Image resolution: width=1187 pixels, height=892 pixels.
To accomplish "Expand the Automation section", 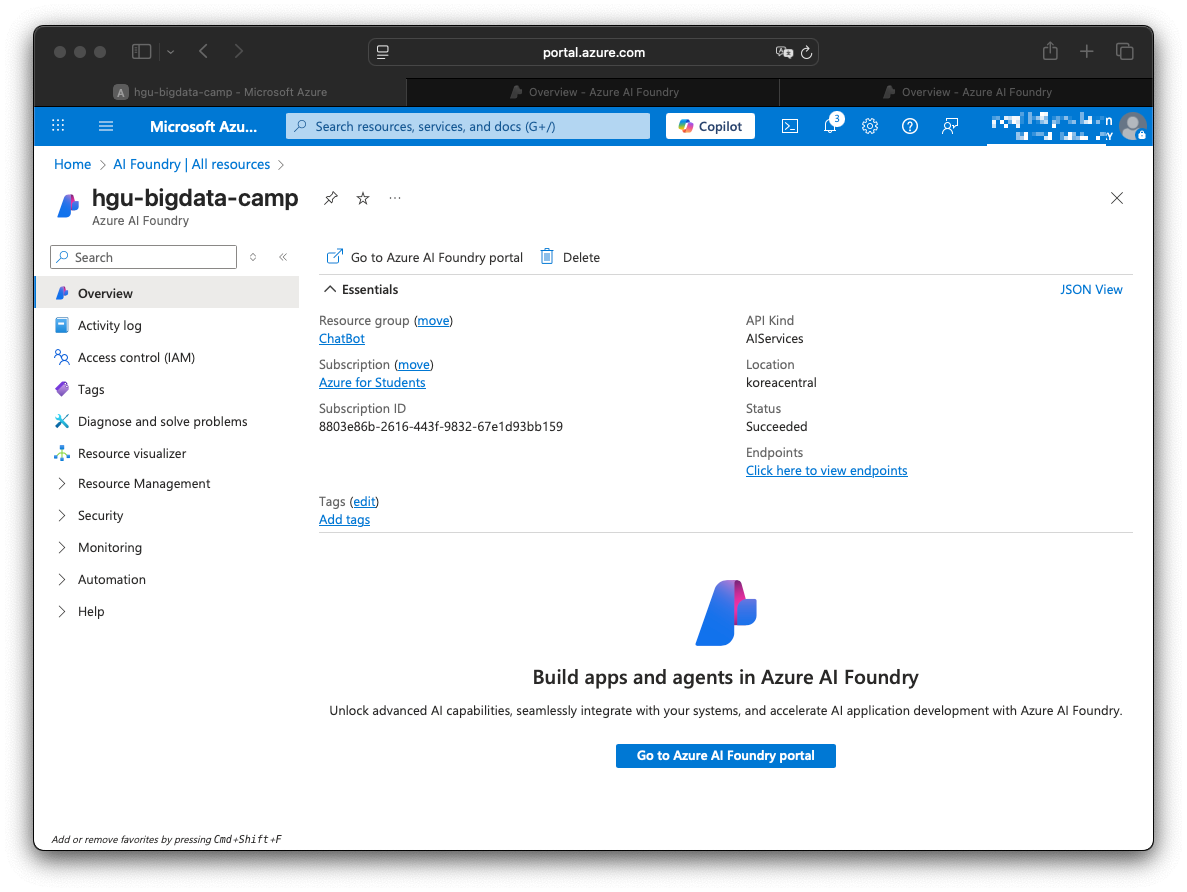I will (x=62, y=579).
